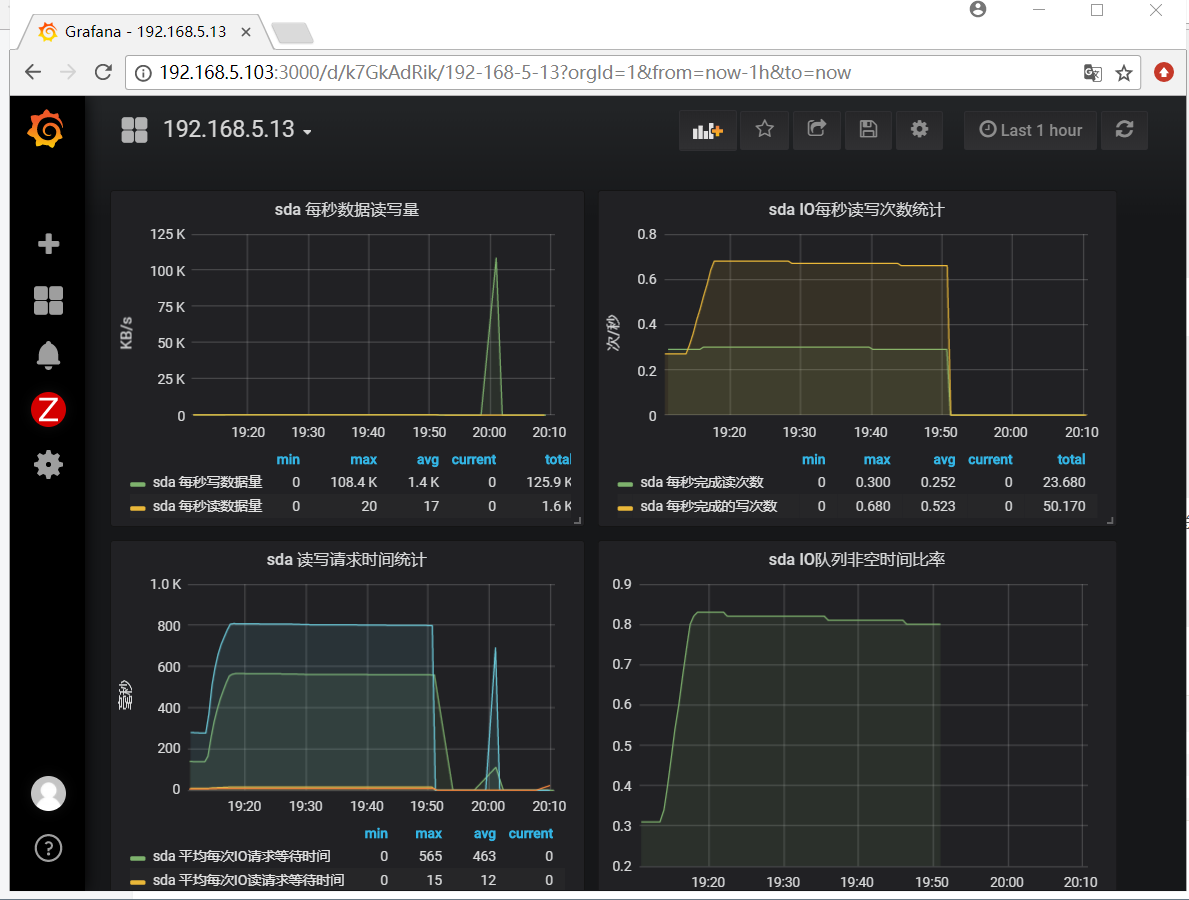Open Dashboards menu in the sidebar

pos(49,300)
